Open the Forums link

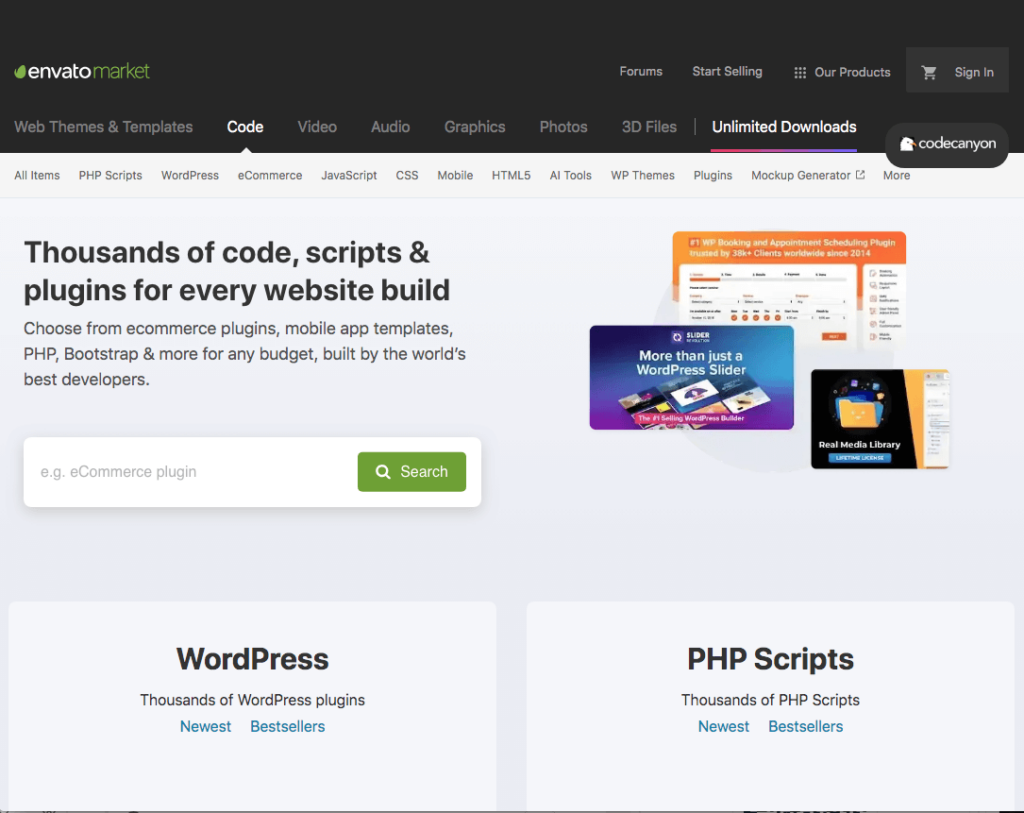point(641,72)
